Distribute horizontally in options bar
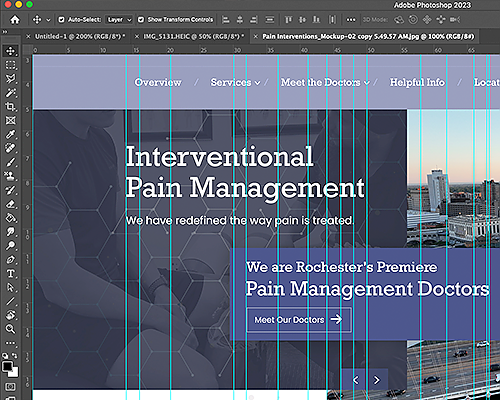This screenshot has height=400, width=500. pos(270,20)
